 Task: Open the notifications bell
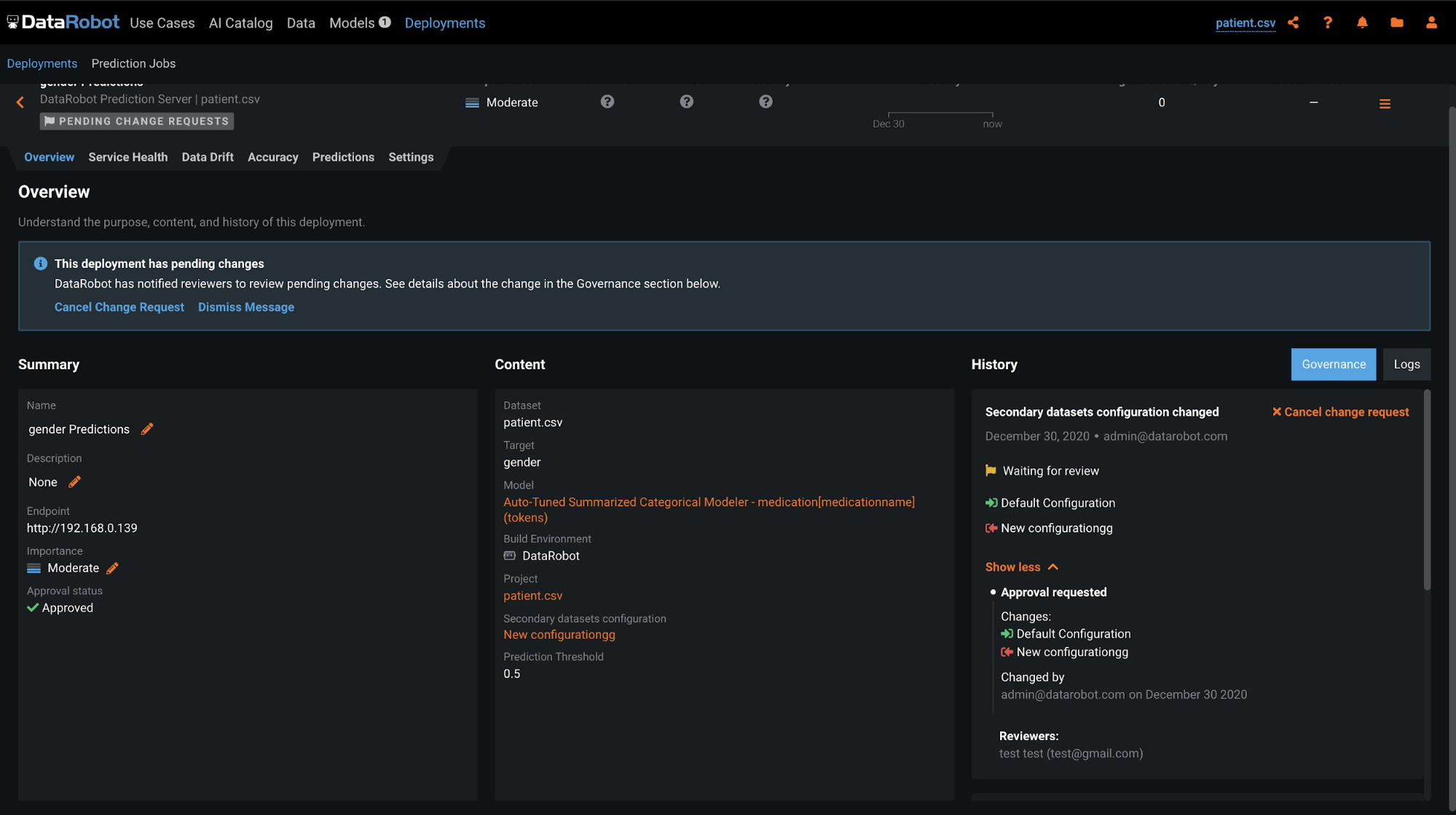pos(1362,23)
